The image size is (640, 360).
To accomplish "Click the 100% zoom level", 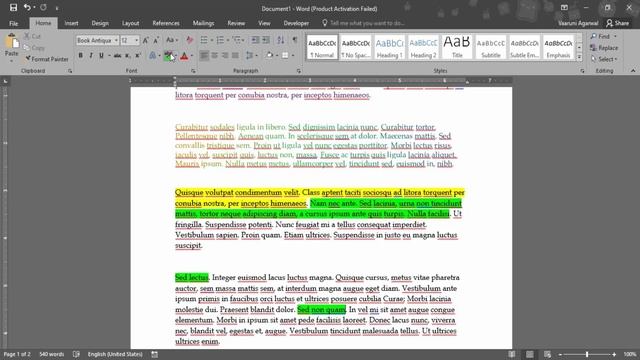I will click(x=629, y=354).
